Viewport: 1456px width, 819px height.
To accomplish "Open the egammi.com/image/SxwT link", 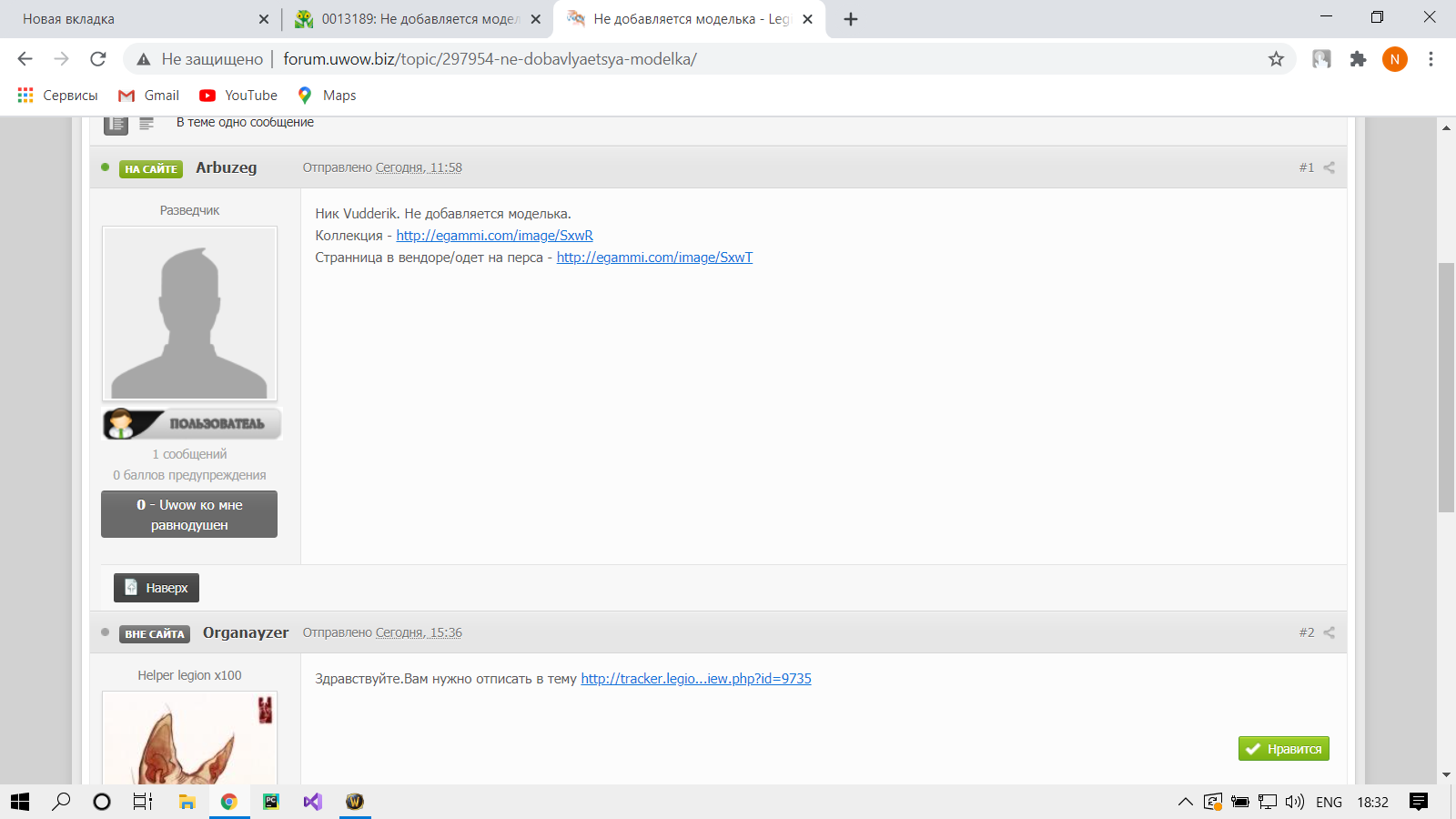I will (x=654, y=258).
